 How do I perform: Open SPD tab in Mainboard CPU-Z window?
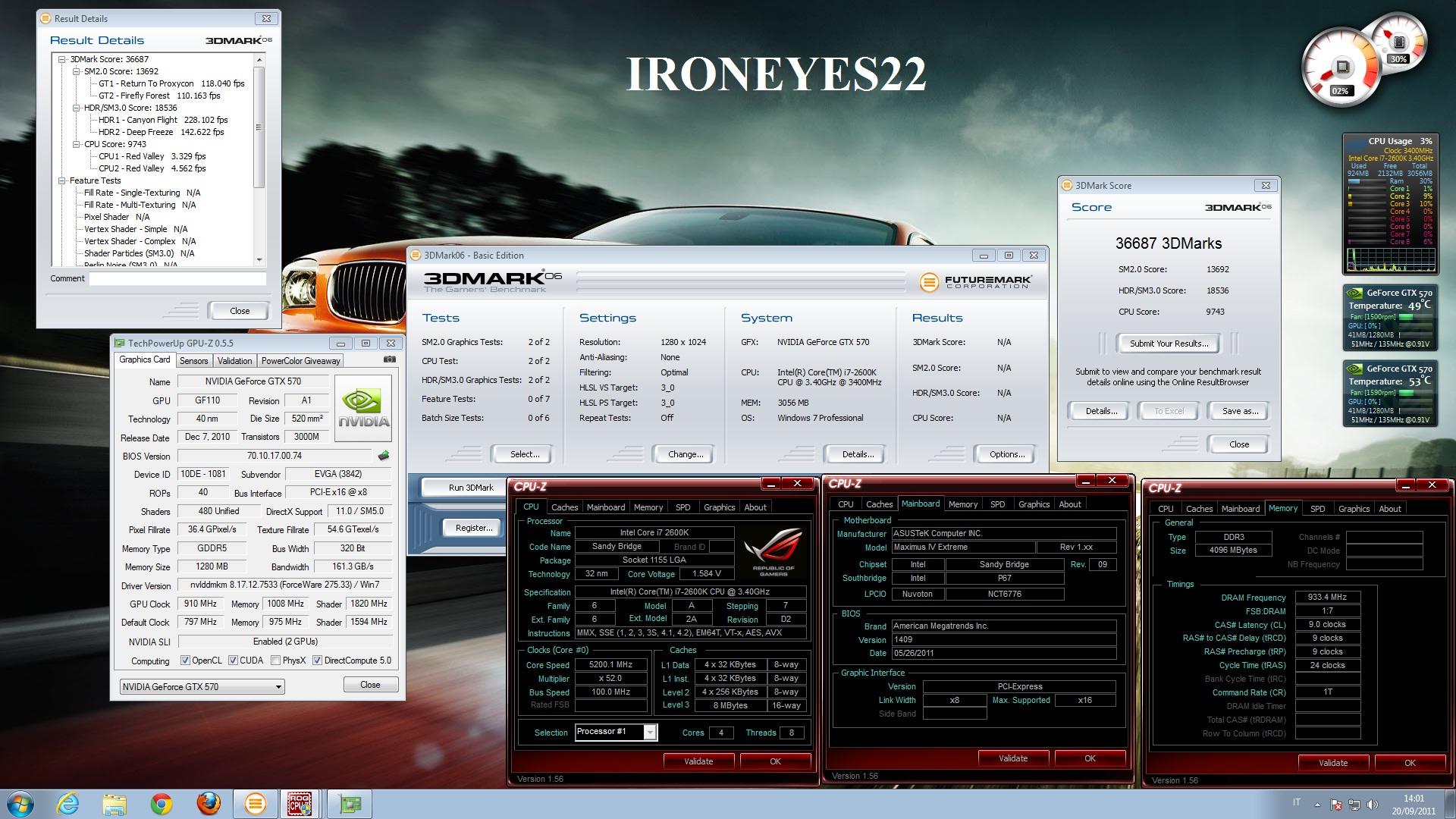[997, 504]
